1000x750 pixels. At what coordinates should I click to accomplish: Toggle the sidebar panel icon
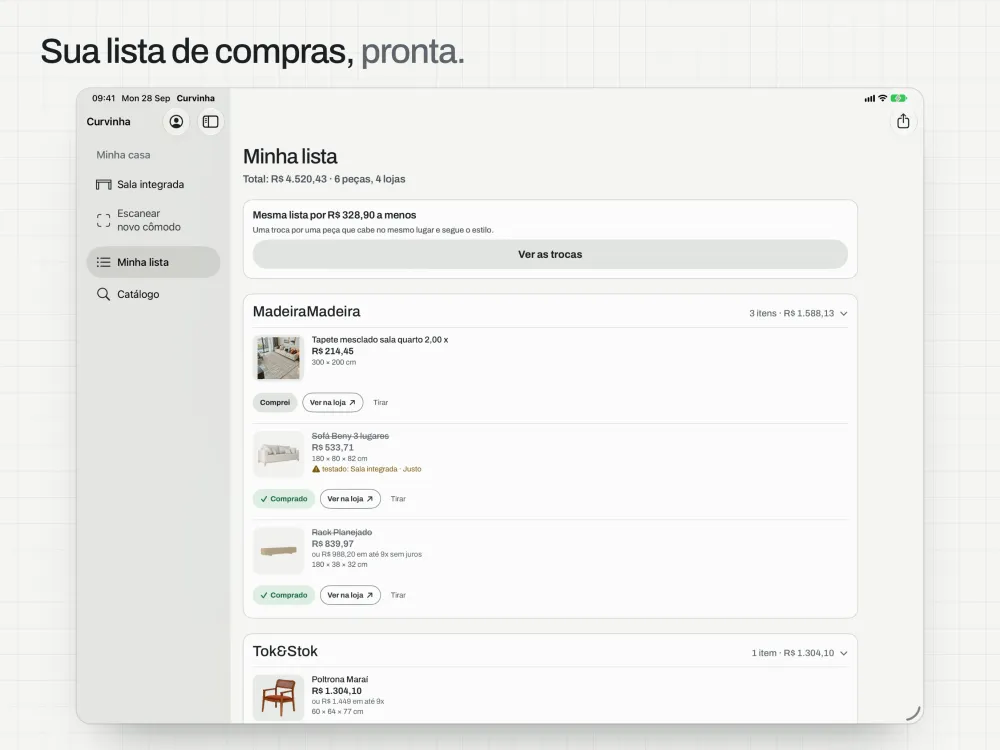pos(210,121)
